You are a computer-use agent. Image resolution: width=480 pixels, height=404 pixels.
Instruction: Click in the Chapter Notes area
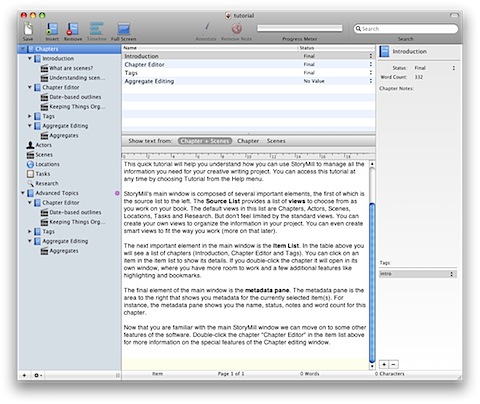pos(419,175)
